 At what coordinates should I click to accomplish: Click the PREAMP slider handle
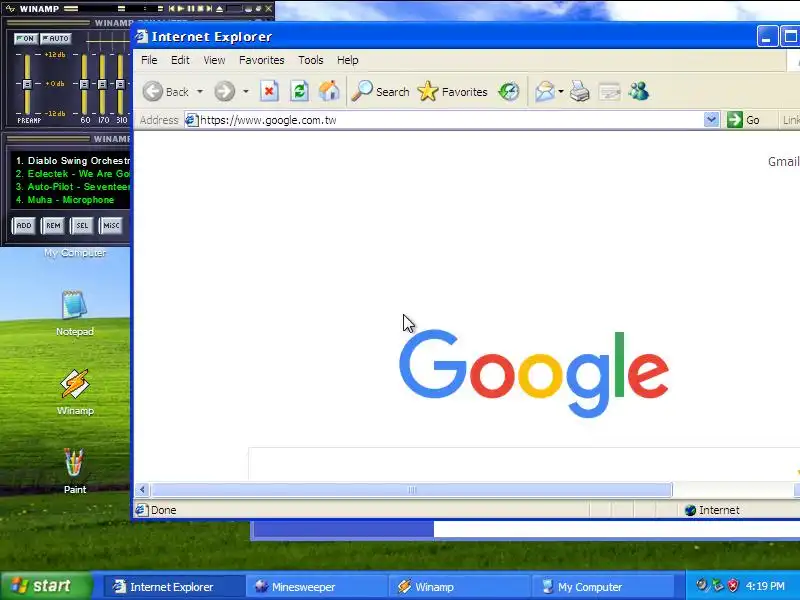click(x=27, y=84)
